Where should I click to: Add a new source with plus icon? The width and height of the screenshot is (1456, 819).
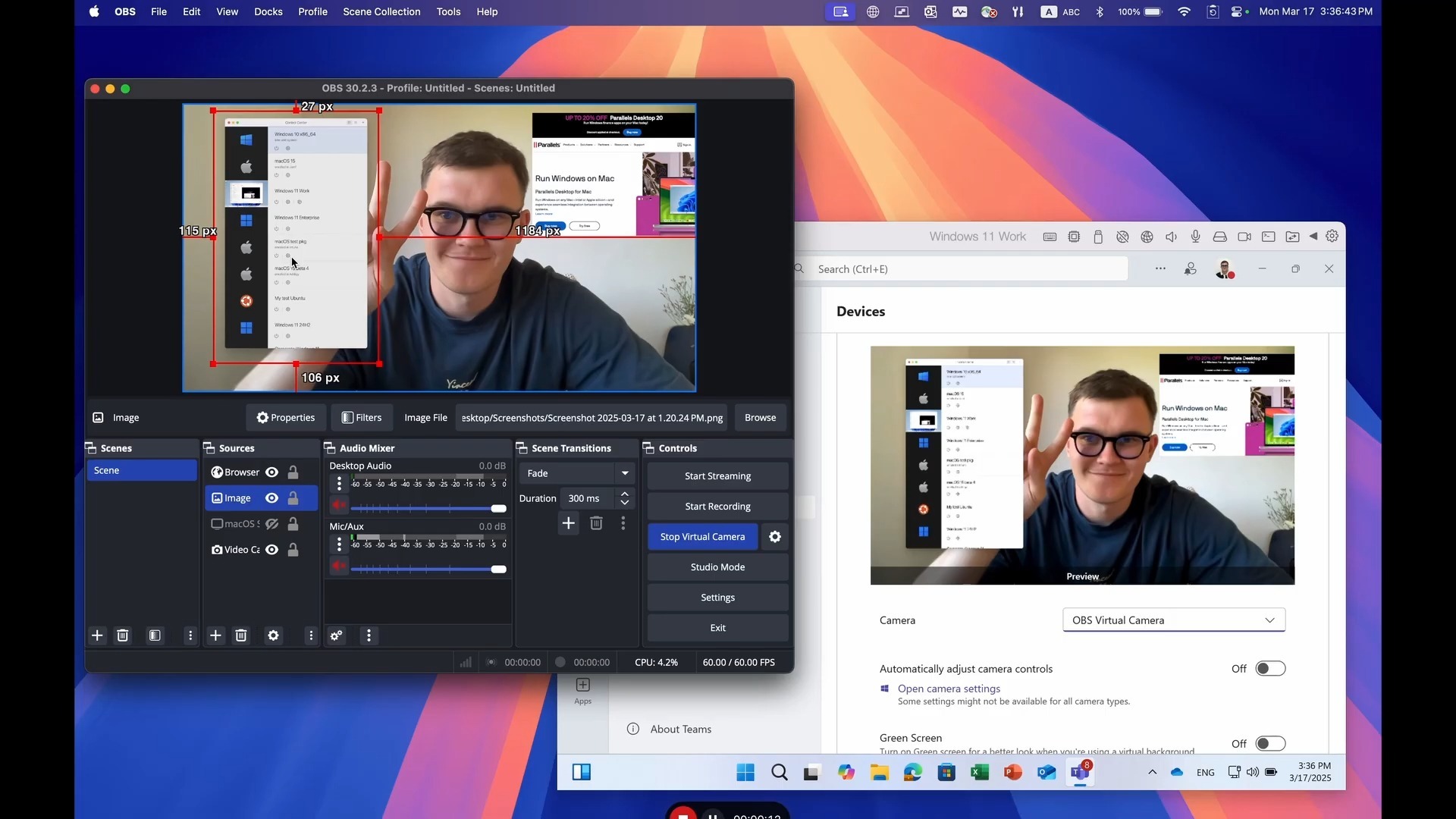[215, 635]
